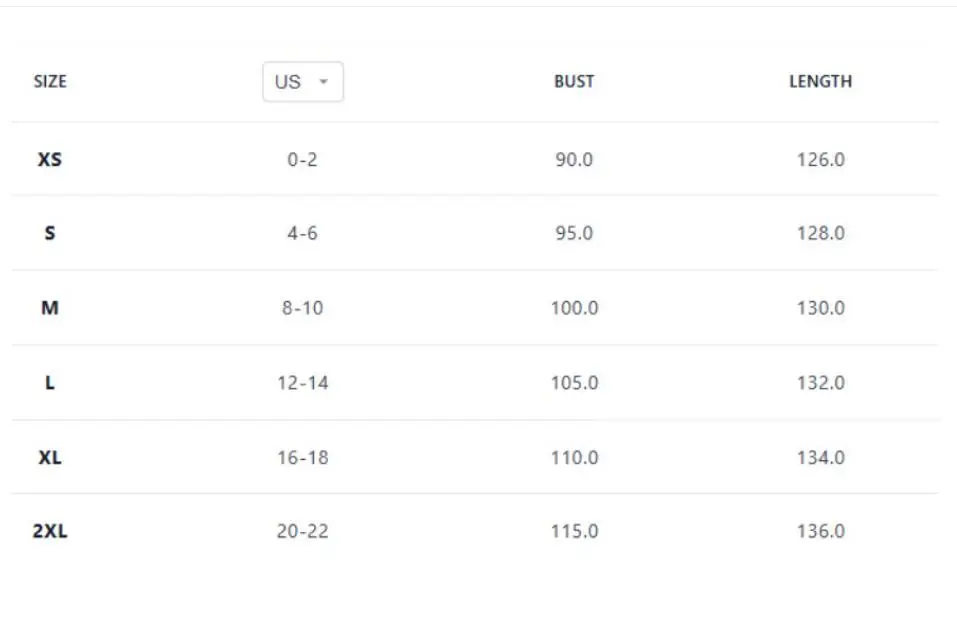Select the S size row label
Image resolution: width=957 pixels, height=625 pixels.
[x=49, y=233]
